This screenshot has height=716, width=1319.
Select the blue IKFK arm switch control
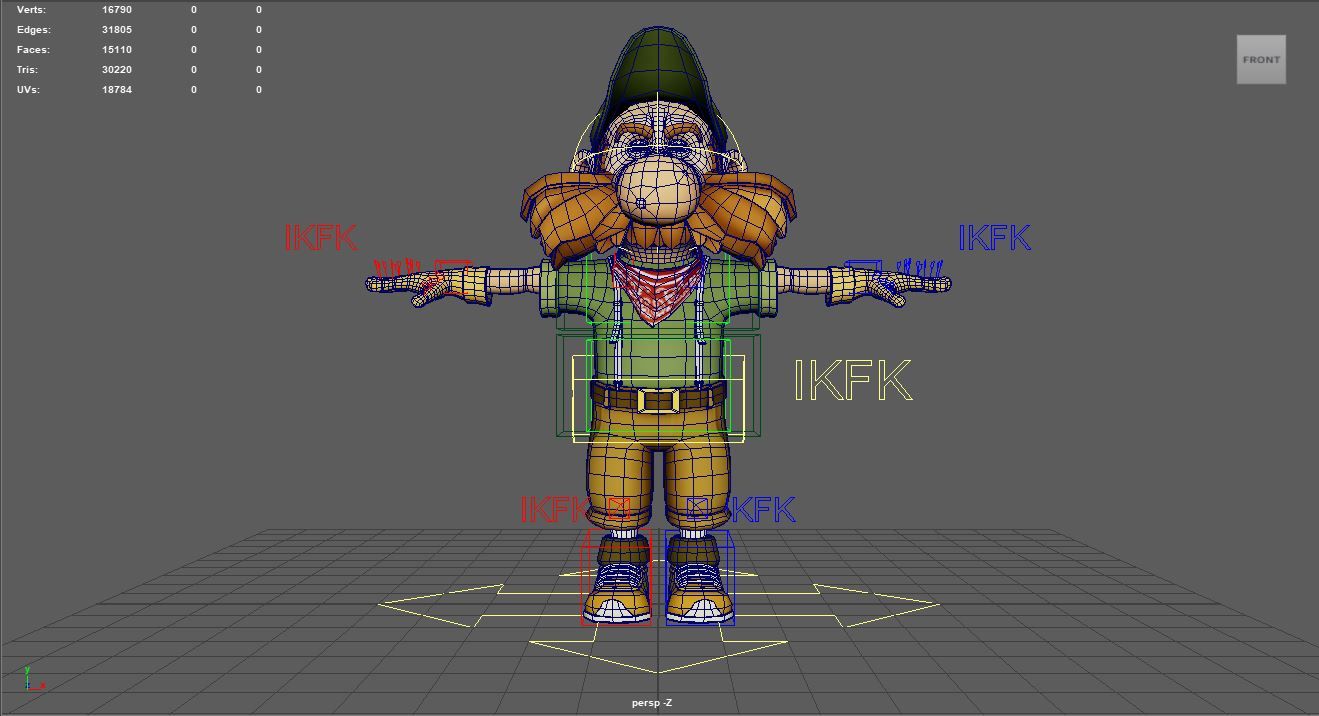(995, 238)
